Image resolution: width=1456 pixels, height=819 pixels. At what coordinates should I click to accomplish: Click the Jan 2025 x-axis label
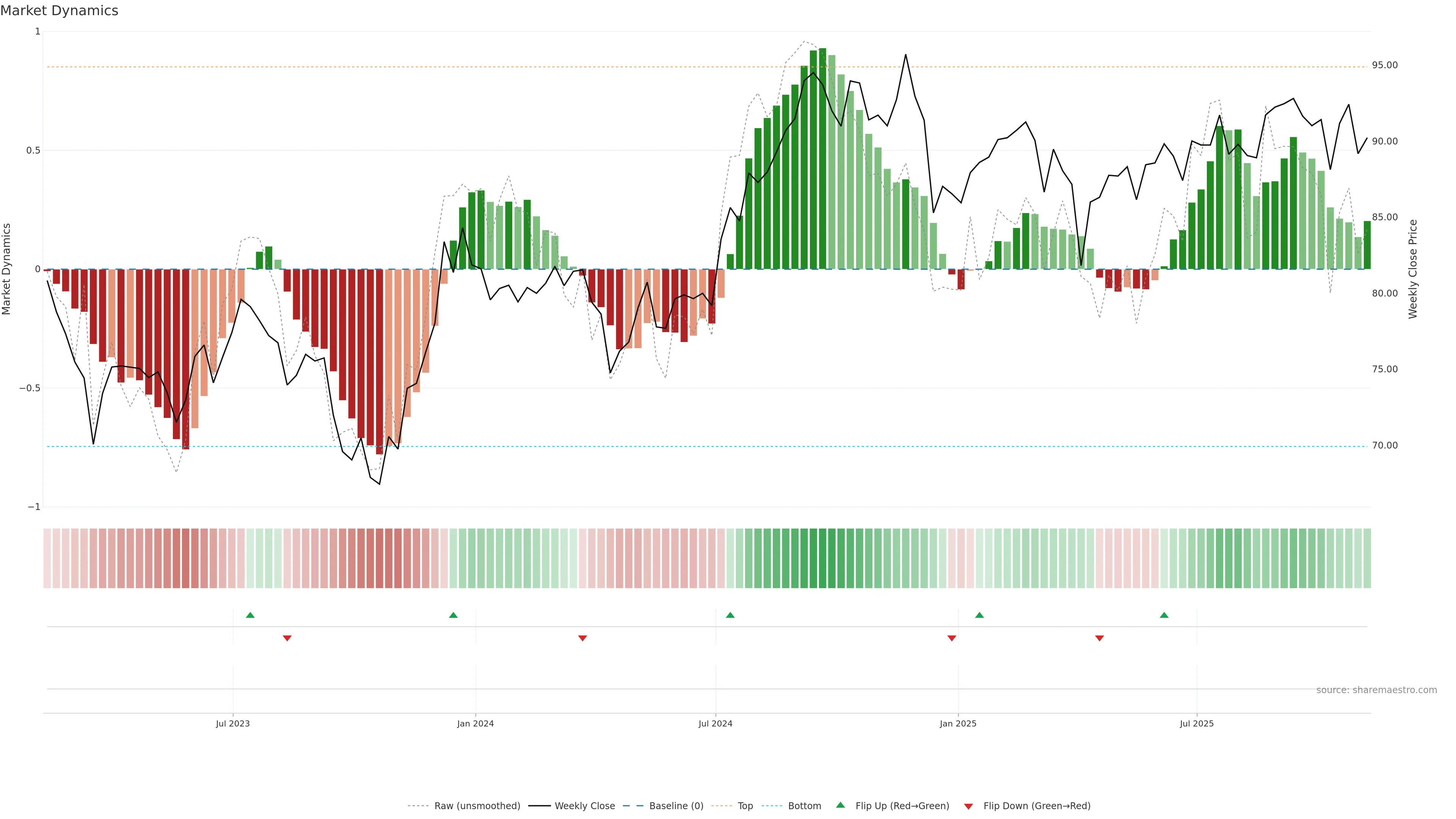coord(958,723)
